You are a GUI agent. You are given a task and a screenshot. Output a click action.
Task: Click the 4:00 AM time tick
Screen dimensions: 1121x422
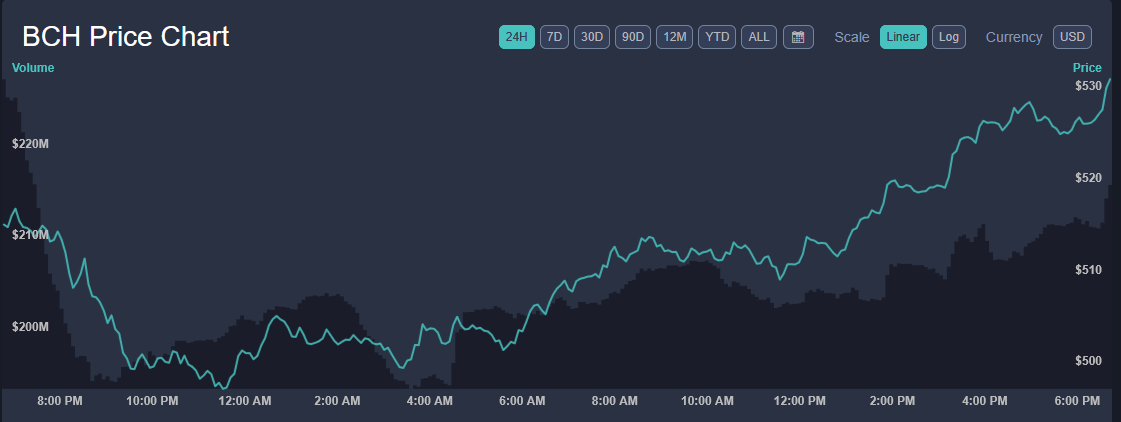point(430,401)
